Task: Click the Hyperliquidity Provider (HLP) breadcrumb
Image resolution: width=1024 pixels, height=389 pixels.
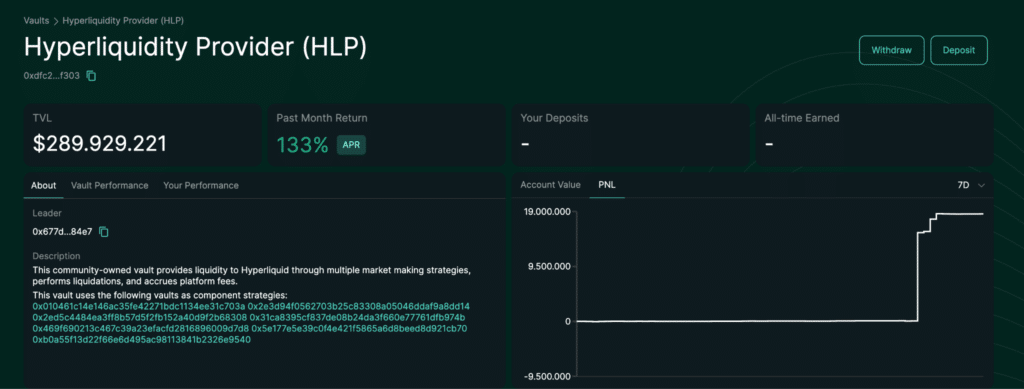Action: click(123, 20)
